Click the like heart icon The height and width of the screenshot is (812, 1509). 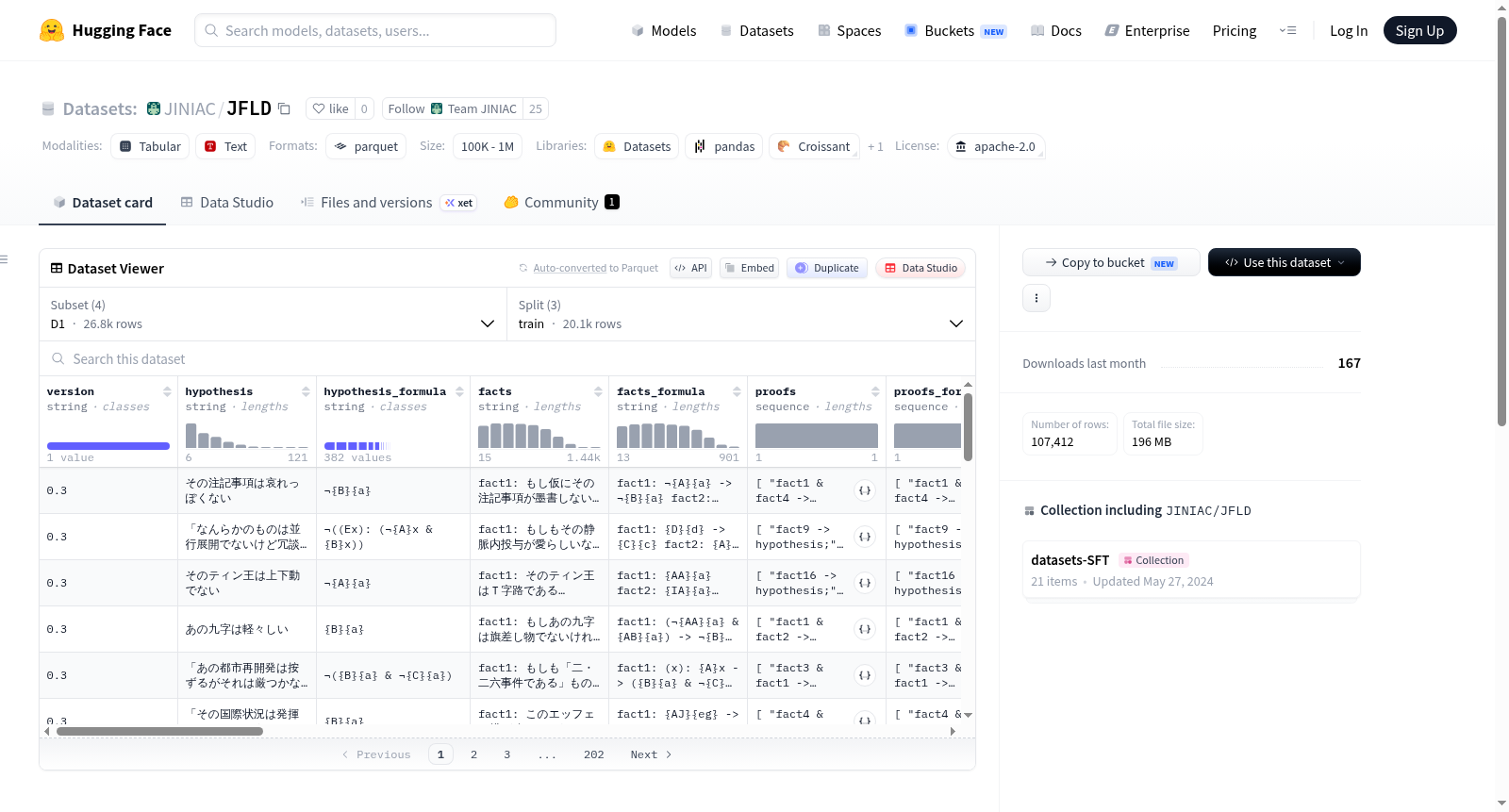pyautogui.click(x=319, y=108)
